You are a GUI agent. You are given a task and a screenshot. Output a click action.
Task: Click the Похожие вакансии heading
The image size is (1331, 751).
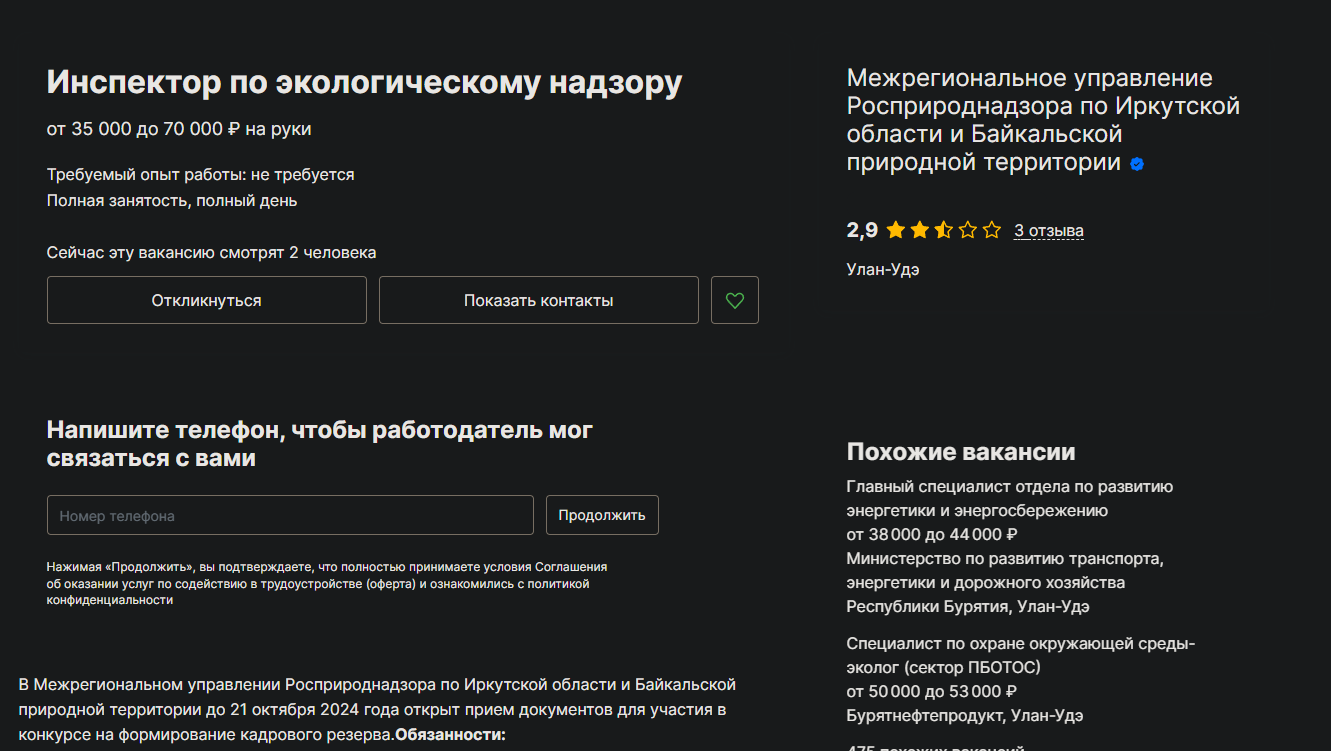[961, 452]
